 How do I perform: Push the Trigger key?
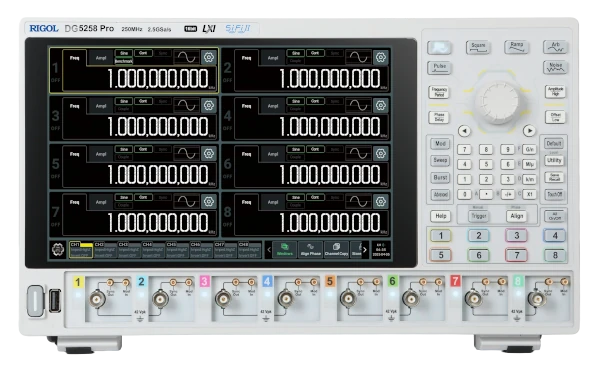[x=479, y=216]
